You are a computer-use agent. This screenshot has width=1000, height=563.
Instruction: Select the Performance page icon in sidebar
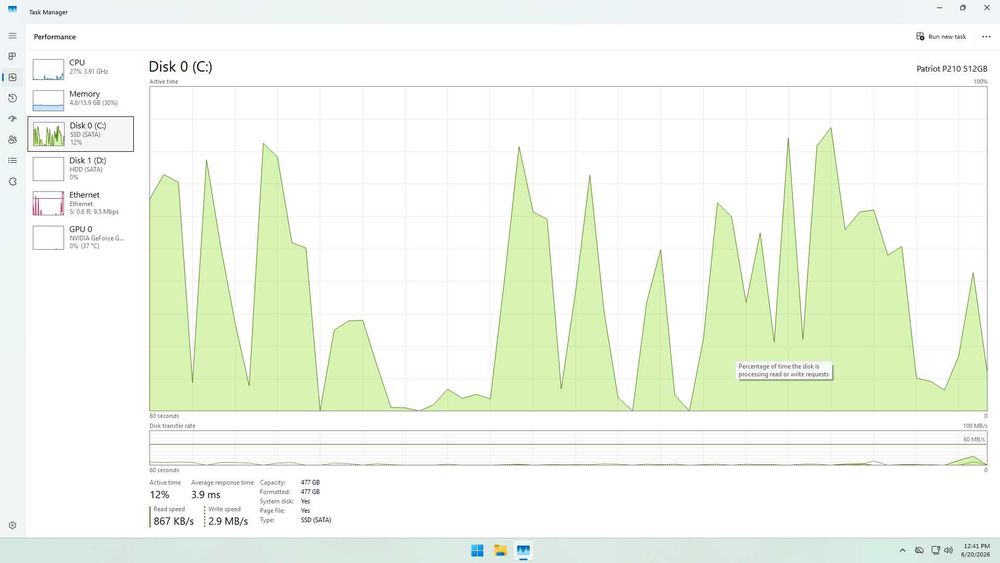pyautogui.click(x=12, y=77)
